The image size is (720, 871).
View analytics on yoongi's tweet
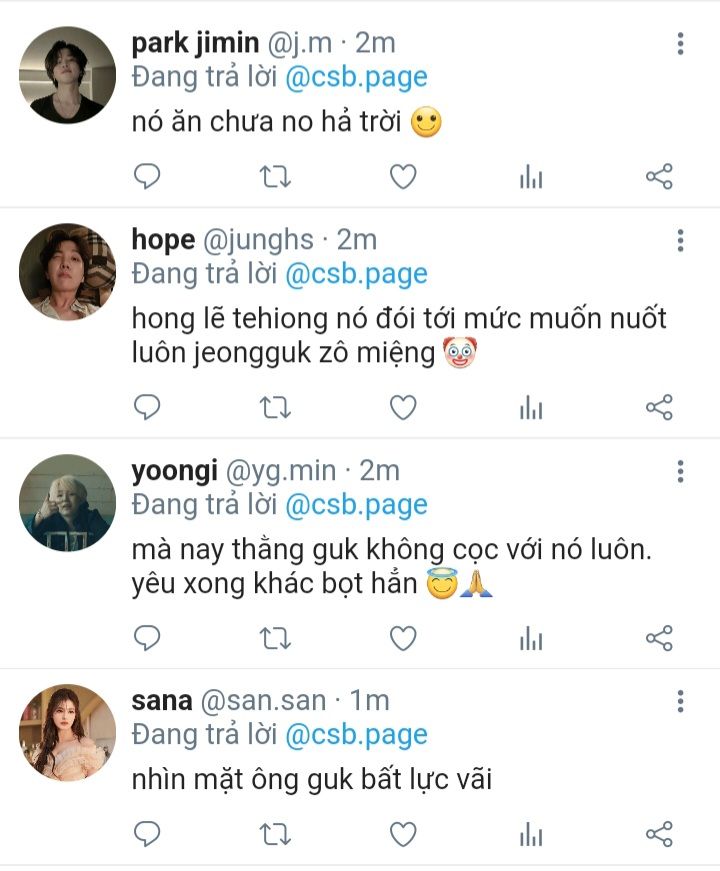530,638
